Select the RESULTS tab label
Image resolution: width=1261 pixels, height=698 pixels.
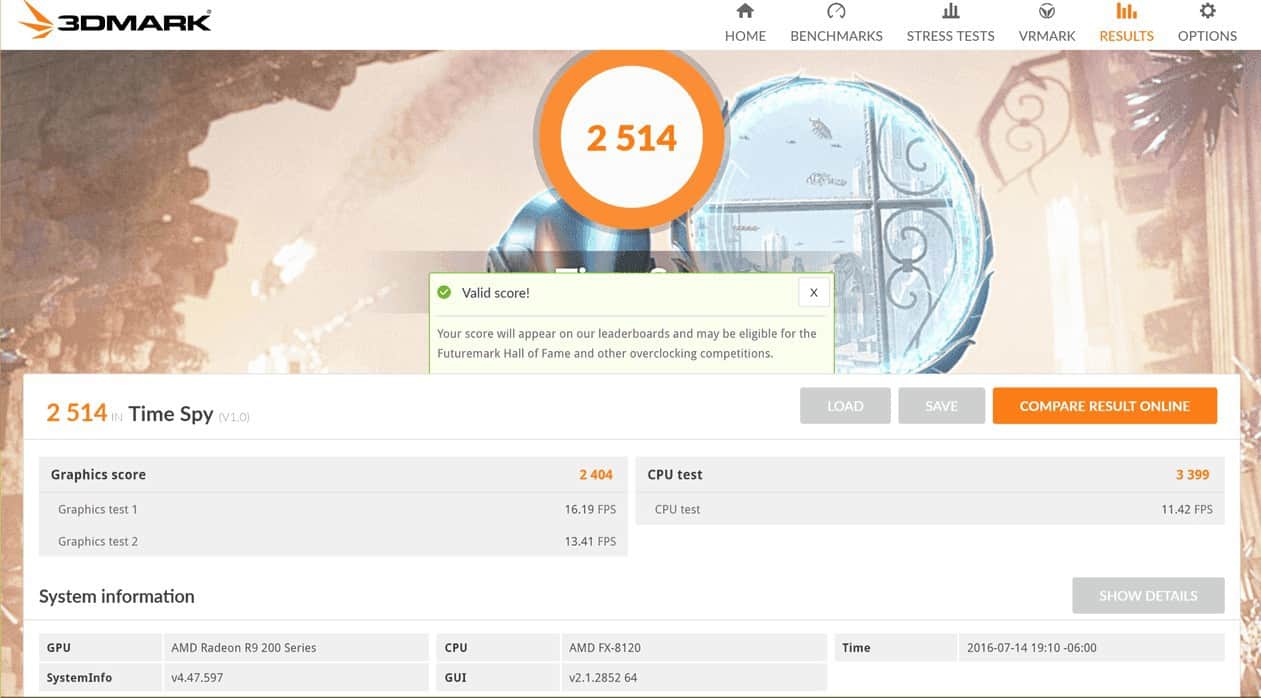(x=1126, y=36)
